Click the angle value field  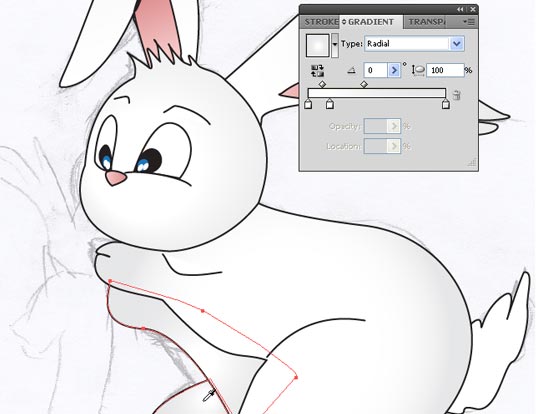(x=375, y=70)
